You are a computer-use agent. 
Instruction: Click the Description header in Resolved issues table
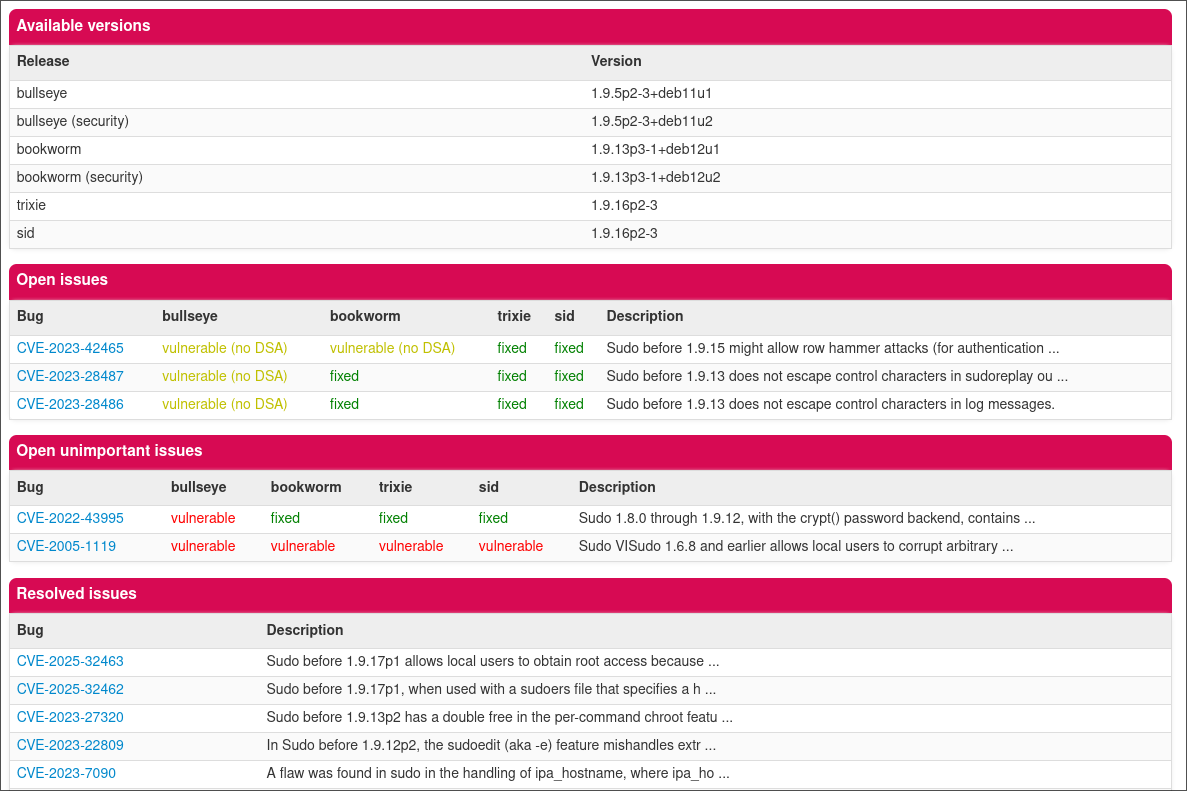pyautogui.click(x=305, y=631)
